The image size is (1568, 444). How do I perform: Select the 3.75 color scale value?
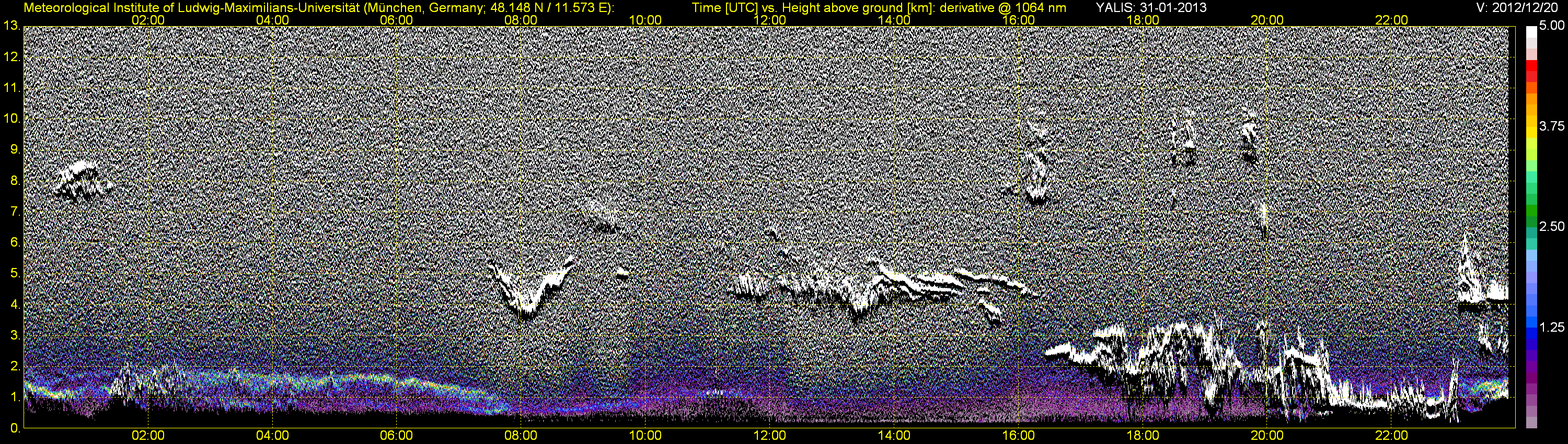(x=1552, y=126)
